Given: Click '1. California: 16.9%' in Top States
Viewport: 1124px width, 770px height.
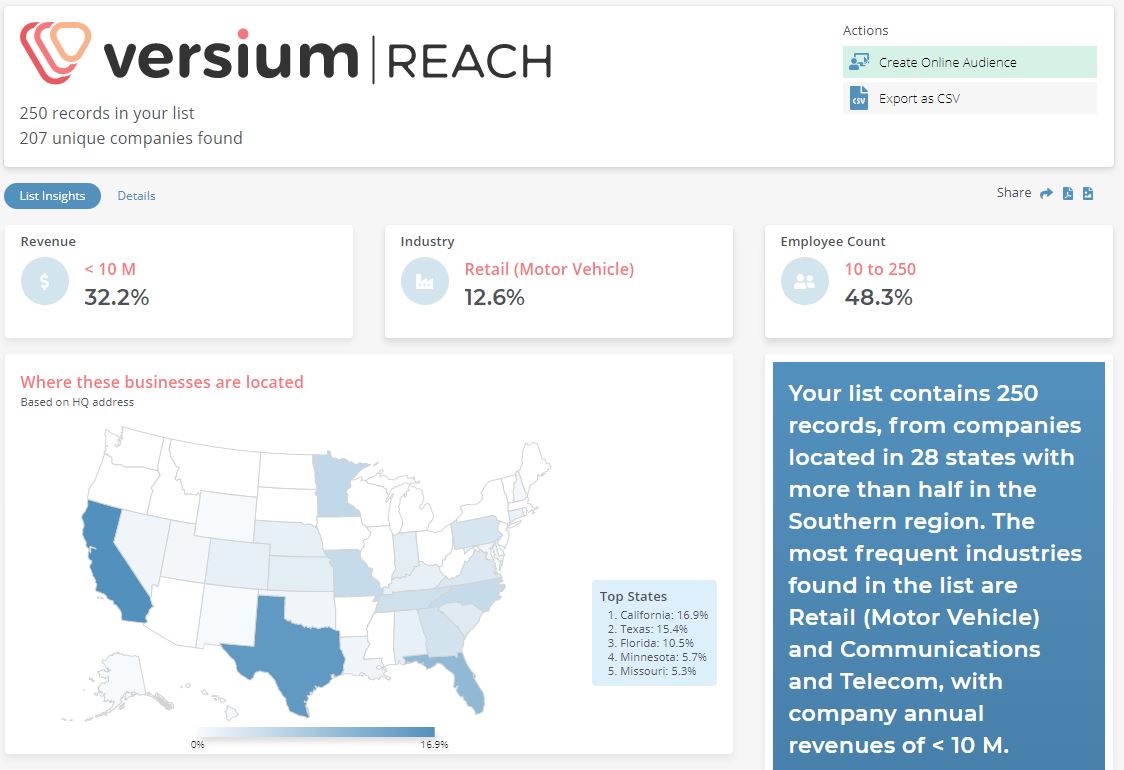Looking at the screenshot, I should (x=657, y=615).
